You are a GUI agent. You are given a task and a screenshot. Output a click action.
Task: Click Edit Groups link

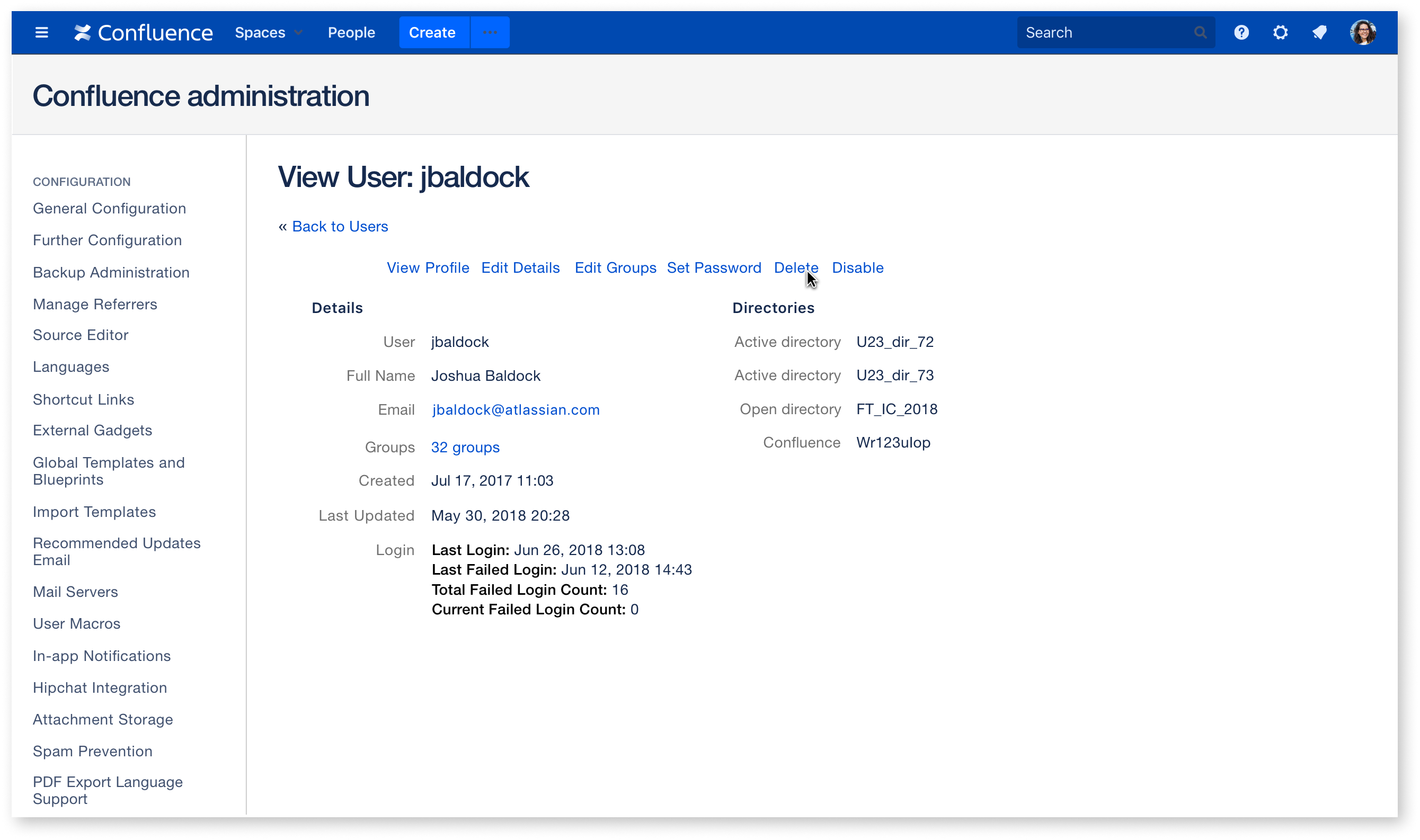coord(615,268)
